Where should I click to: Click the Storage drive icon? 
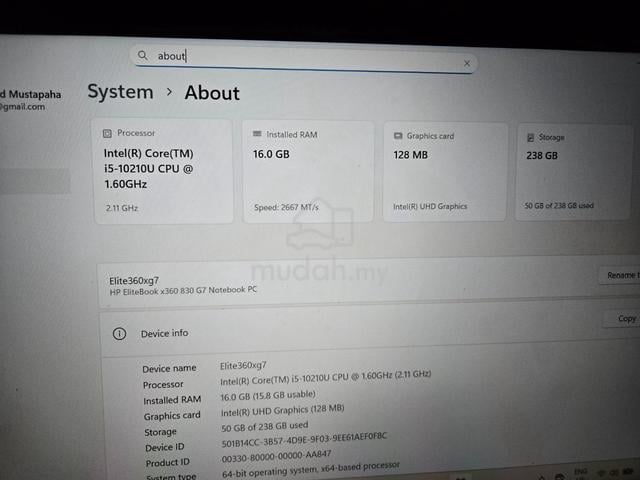(x=530, y=137)
